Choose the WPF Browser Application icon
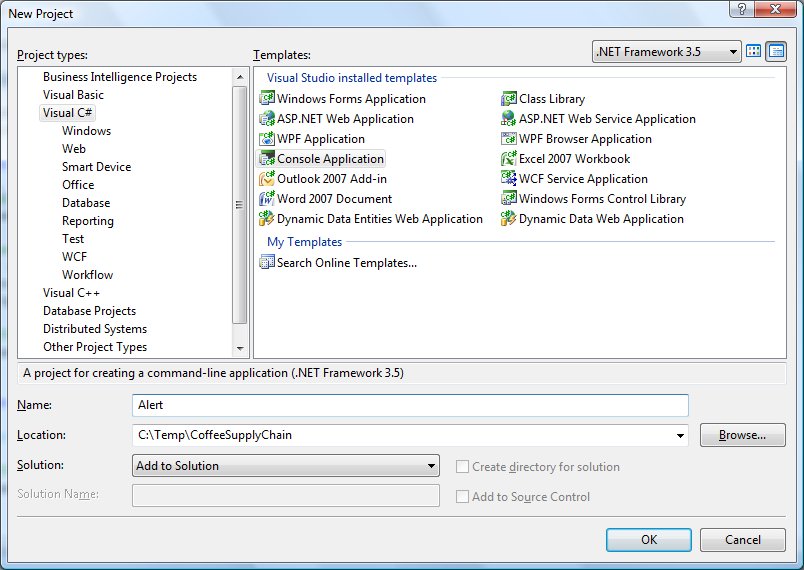 click(x=509, y=138)
